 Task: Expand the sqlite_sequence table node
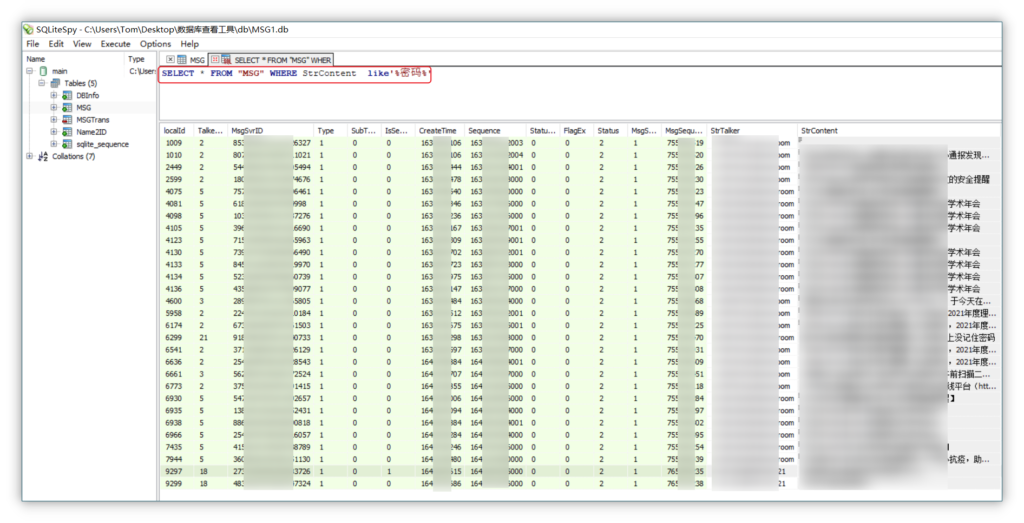point(54,144)
